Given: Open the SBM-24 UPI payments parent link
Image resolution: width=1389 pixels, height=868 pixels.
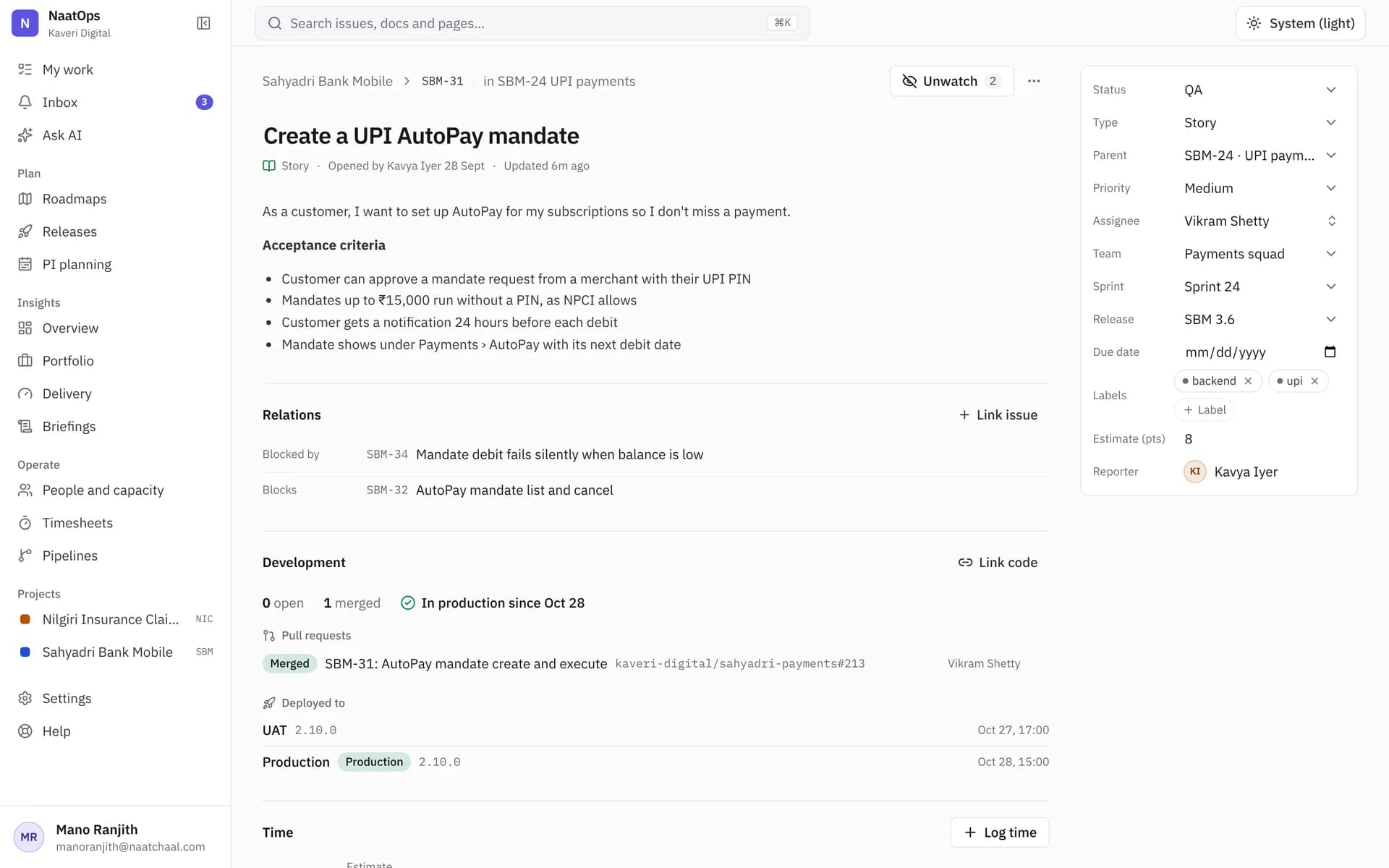Looking at the screenshot, I should [x=559, y=81].
